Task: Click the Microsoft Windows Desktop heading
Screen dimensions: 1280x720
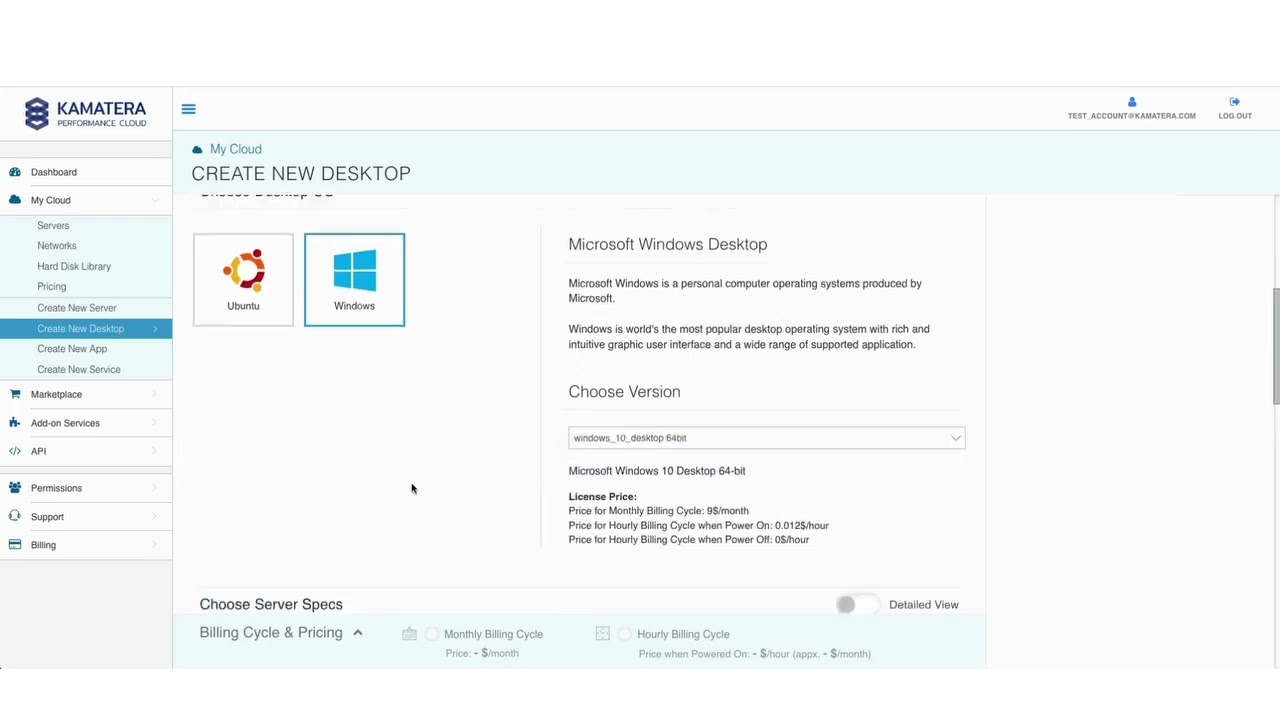Action: point(668,244)
